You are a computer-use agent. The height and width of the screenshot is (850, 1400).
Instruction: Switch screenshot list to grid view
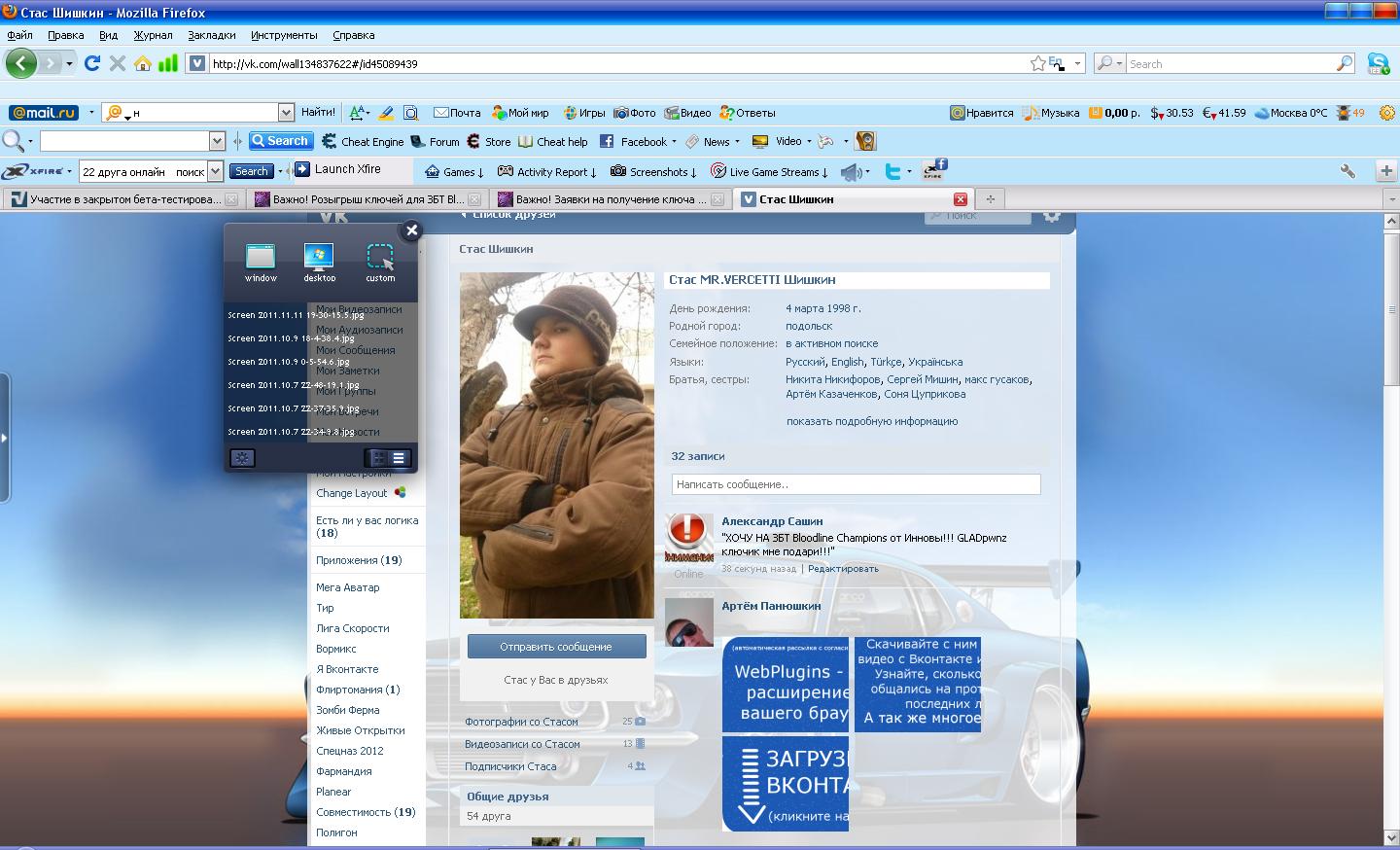[377, 458]
